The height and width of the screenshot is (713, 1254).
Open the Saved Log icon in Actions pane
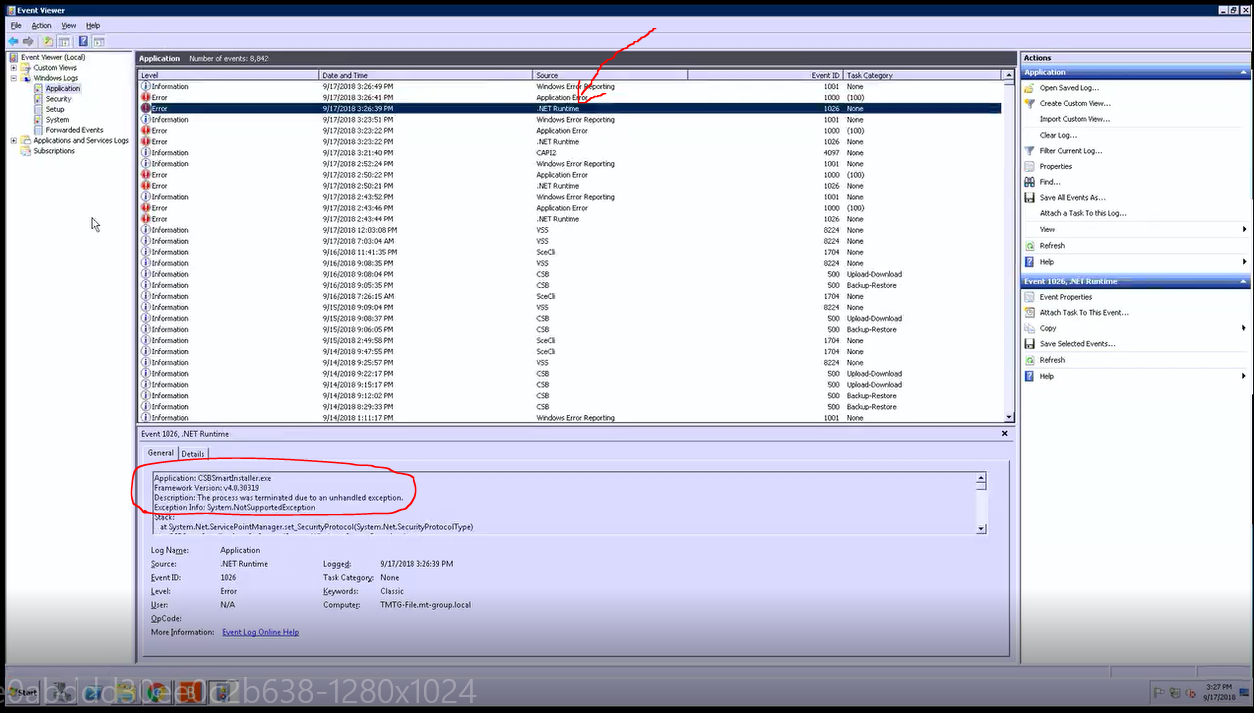coord(1029,87)
